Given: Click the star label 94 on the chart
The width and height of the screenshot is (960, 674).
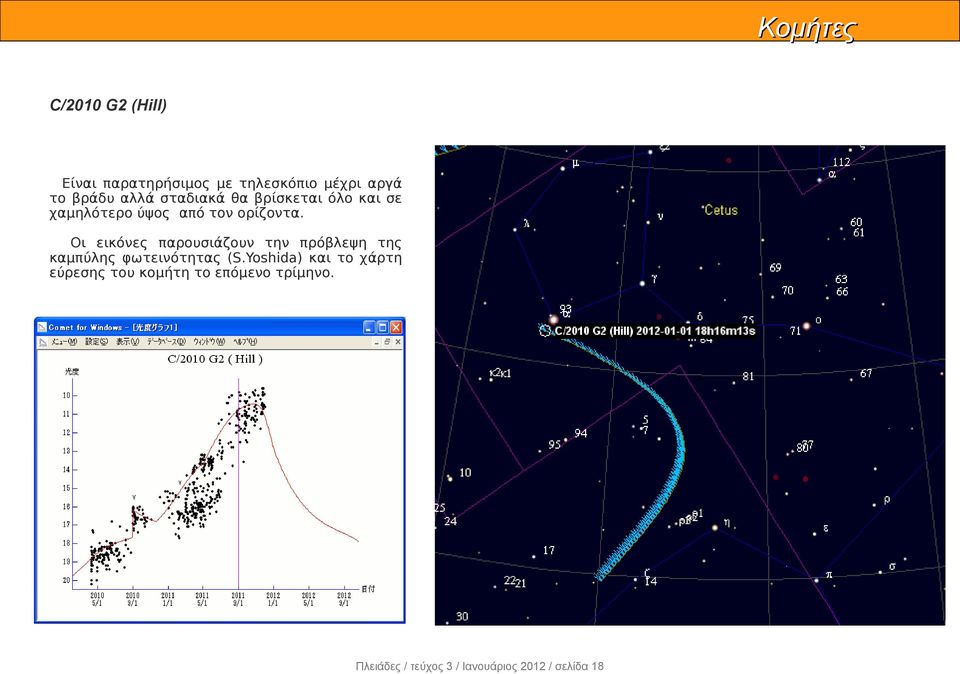Looking at the screenshot, I should 580,433.
